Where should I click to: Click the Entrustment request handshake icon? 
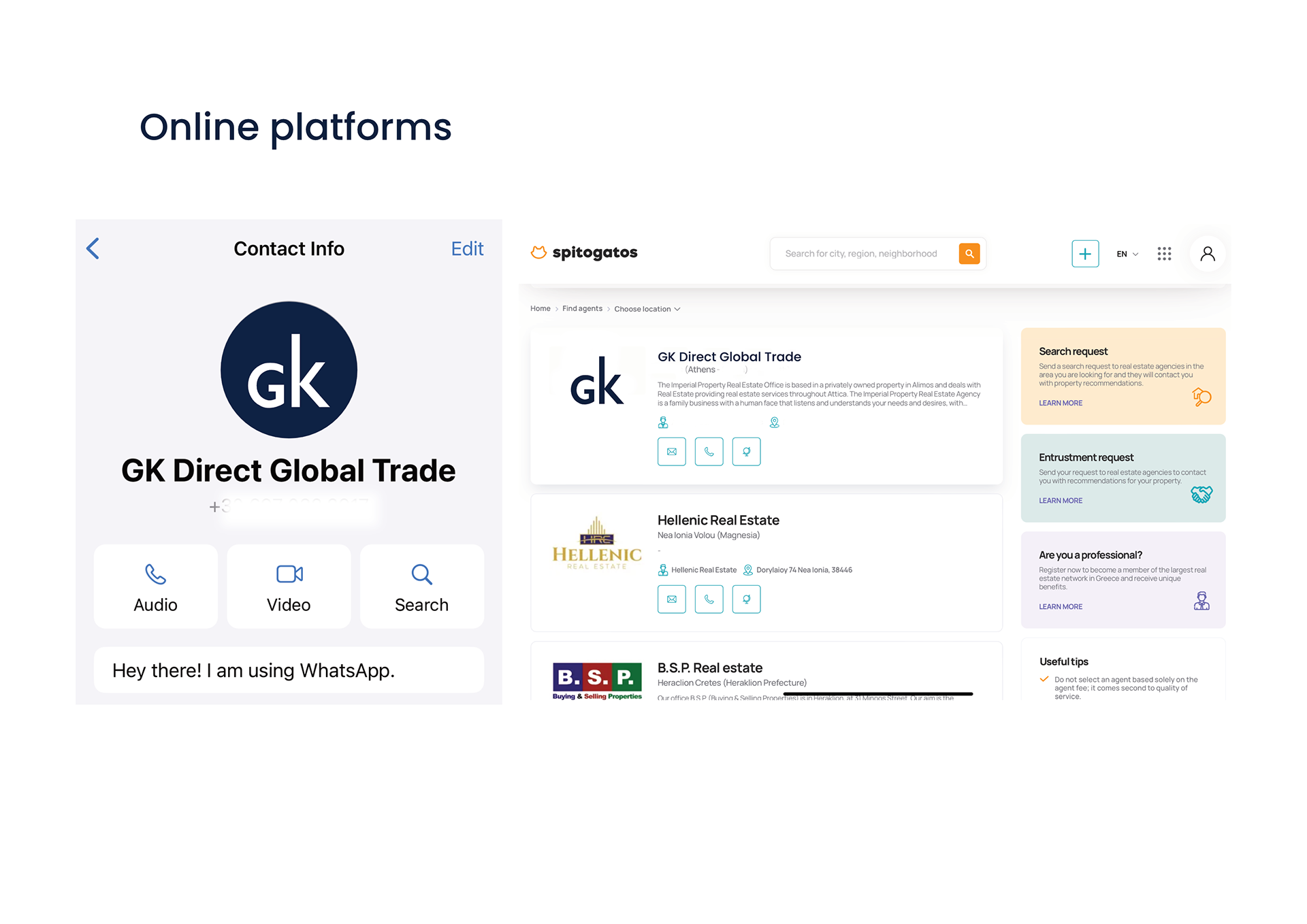[1201, 494]
